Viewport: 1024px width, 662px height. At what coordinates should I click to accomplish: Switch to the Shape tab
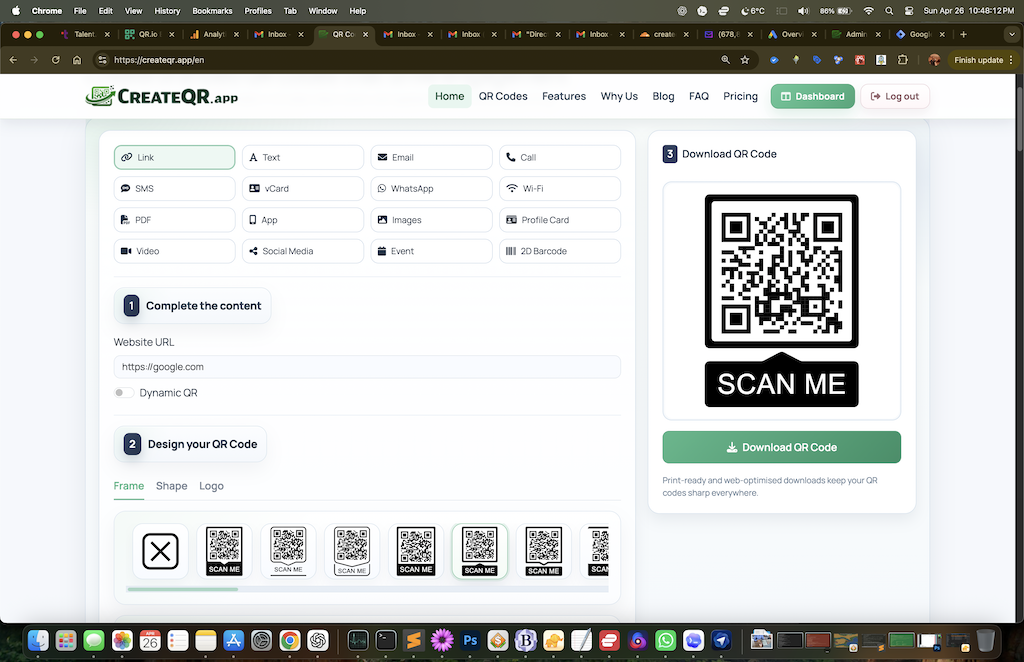tap(172, 486)
